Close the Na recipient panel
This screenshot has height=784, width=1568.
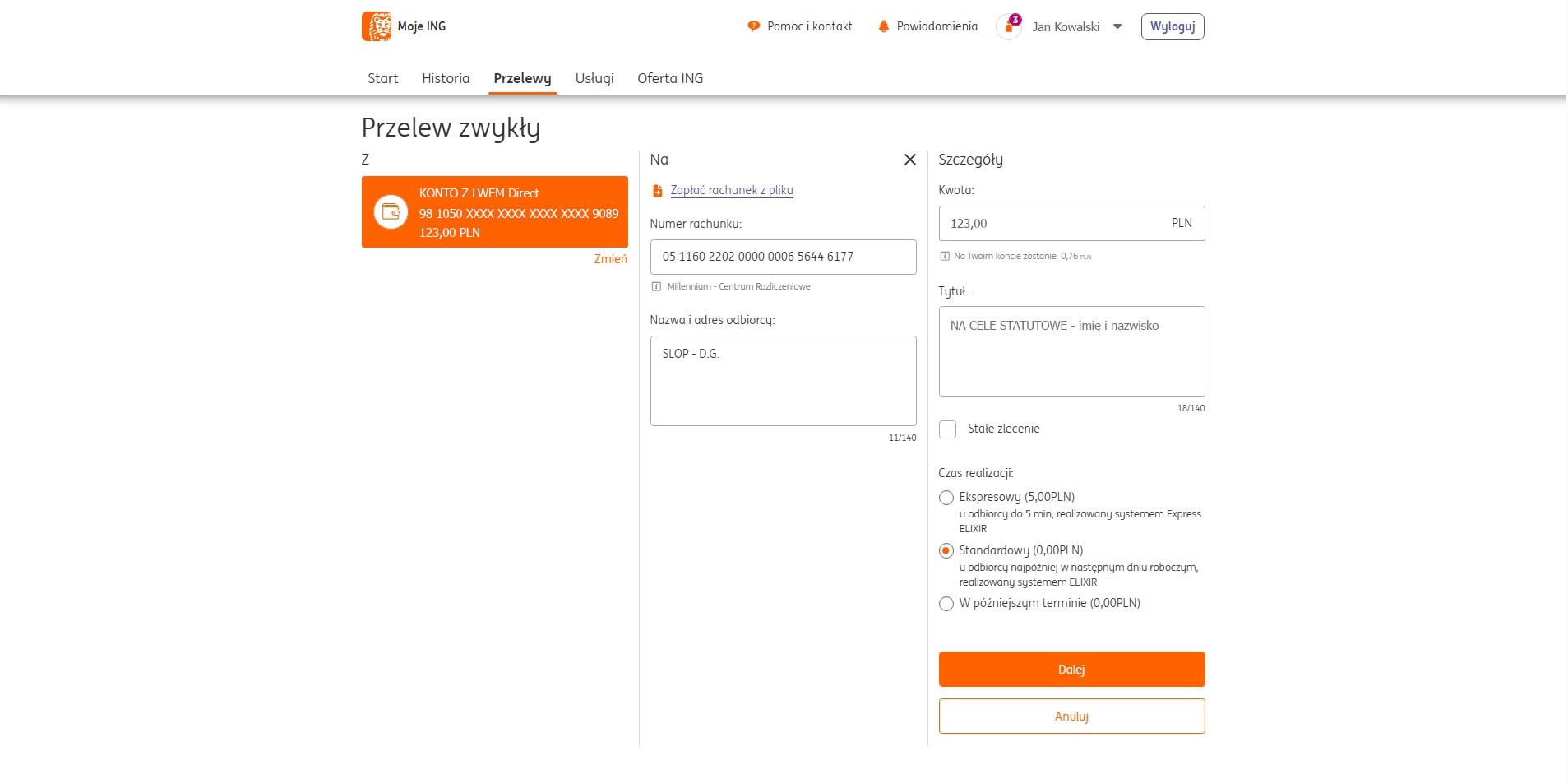pos(909,160)
